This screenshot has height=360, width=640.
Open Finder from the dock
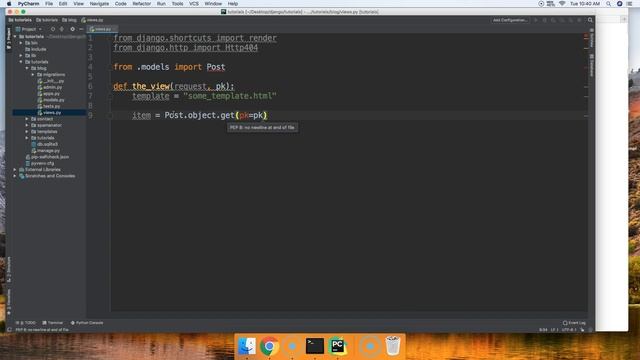247,346
